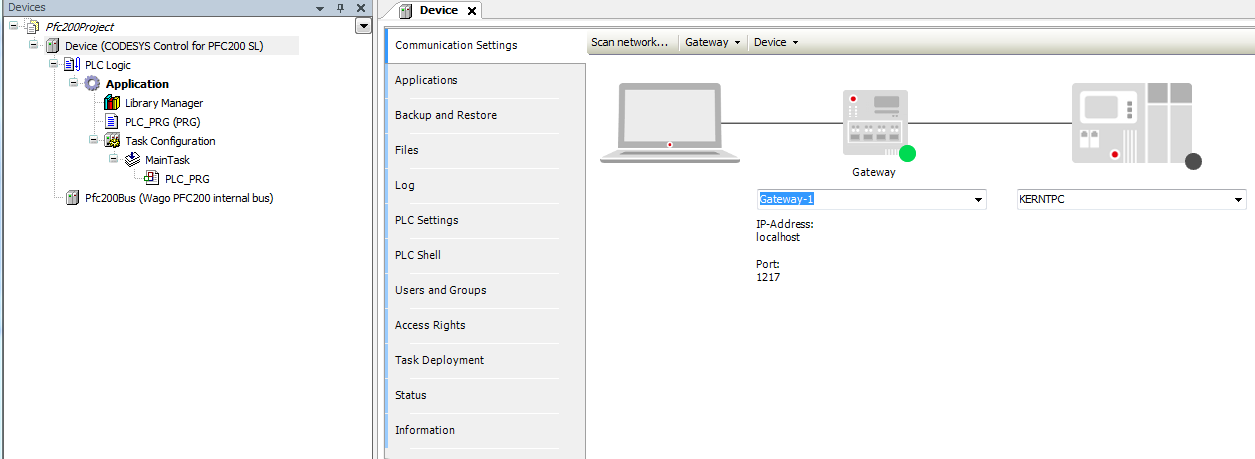
Task: Click the Application gear icon in tree
Action: [x=92, y=84]
